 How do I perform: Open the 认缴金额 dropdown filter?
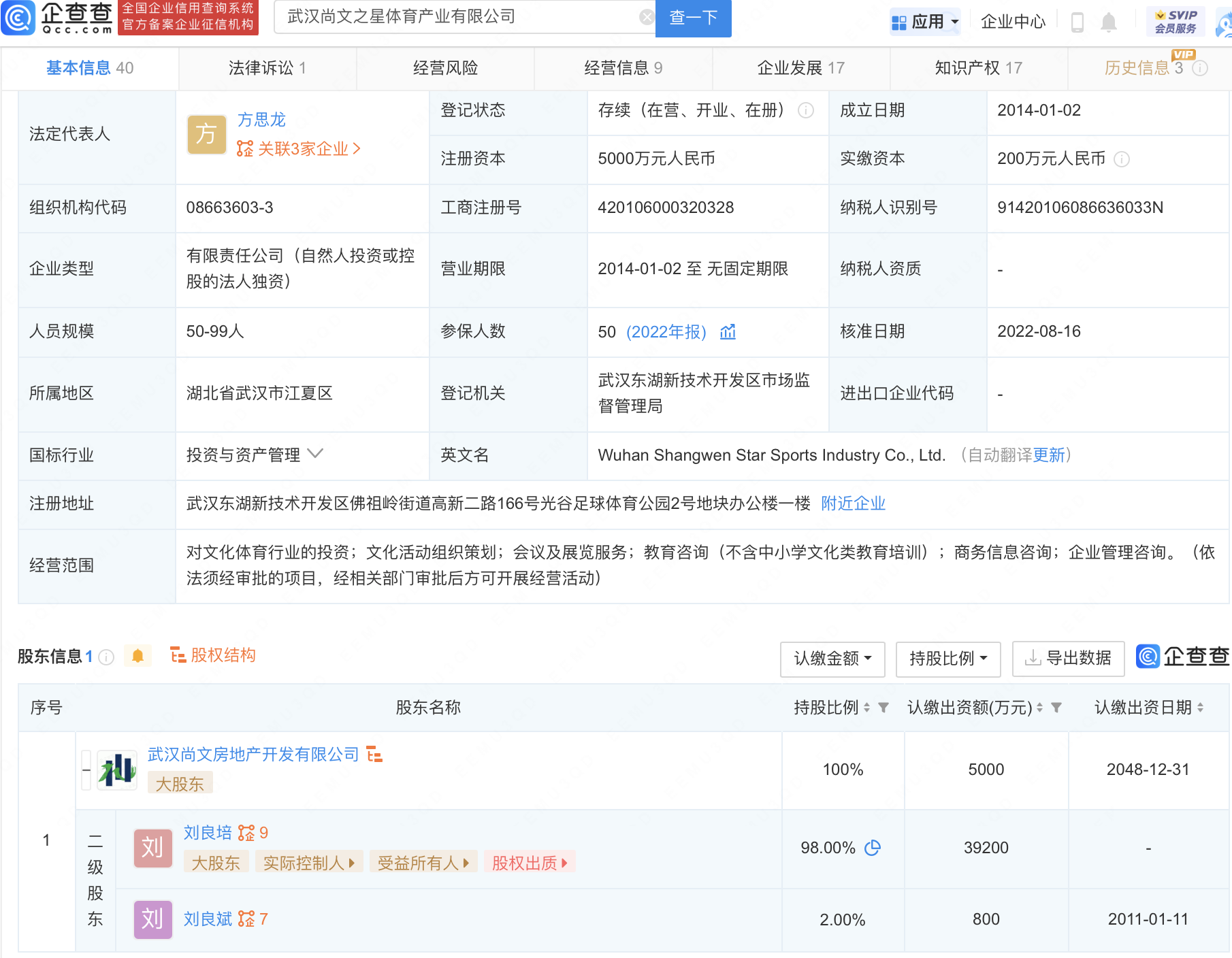pos(832,659)
